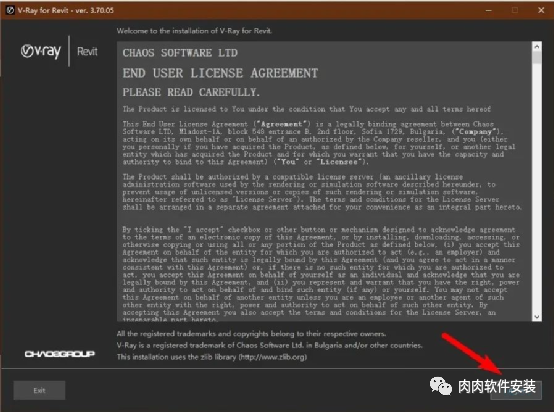The image size is (554, 412).
Task: Click the "Revit" label beside the V-Ray logo
Action: tap(87, 52)
